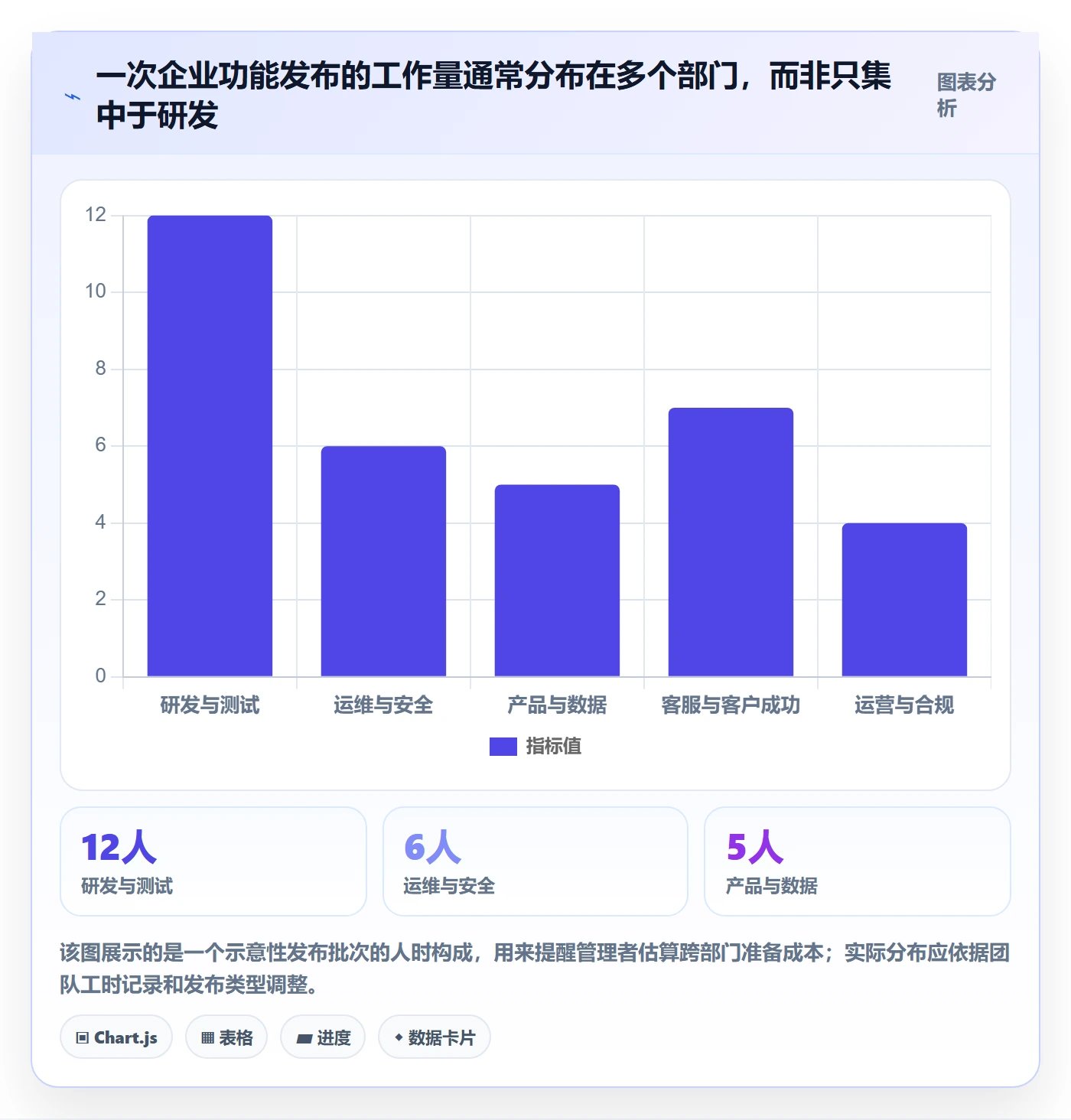Click the y-axis value 4

click(x=100, y=523)
